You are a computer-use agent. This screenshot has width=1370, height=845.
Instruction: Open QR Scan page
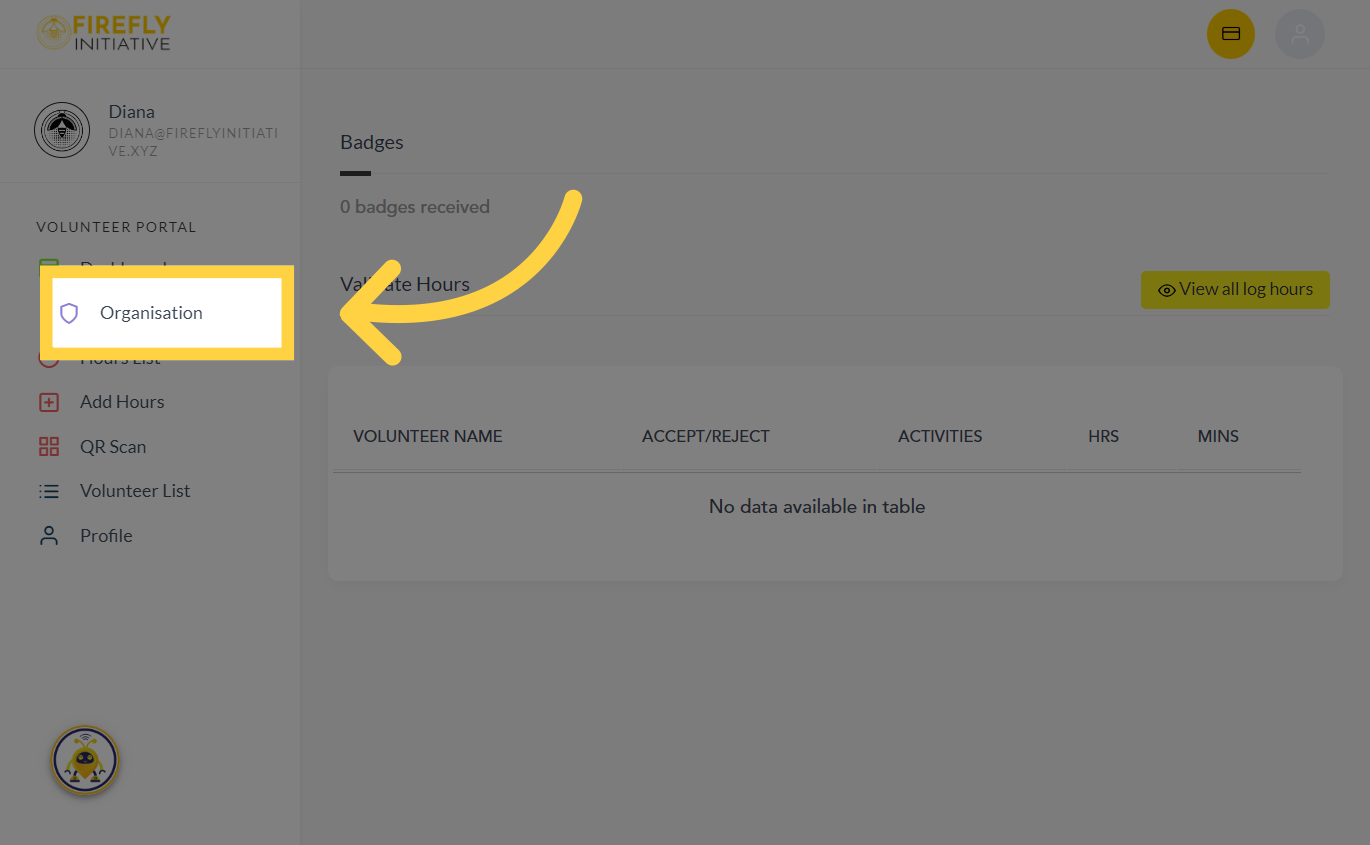(x=113, y=447)
